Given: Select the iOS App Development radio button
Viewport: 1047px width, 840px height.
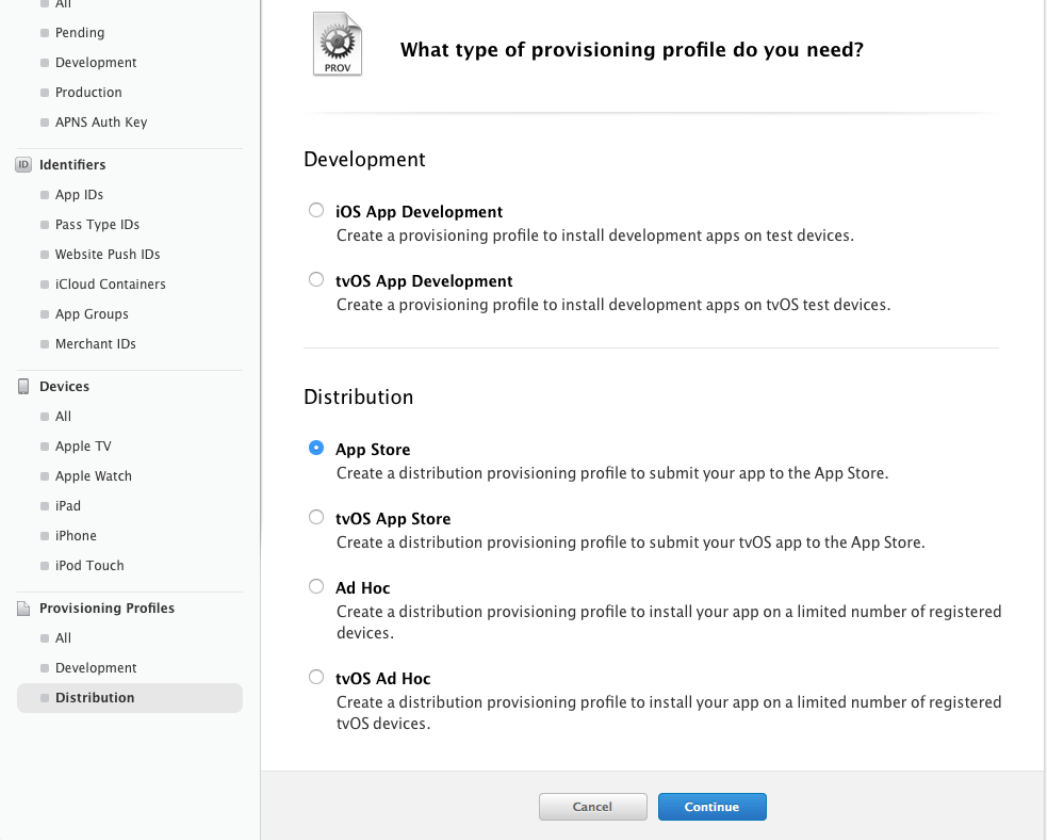Looking at the screenshot, I should [317, 210].
